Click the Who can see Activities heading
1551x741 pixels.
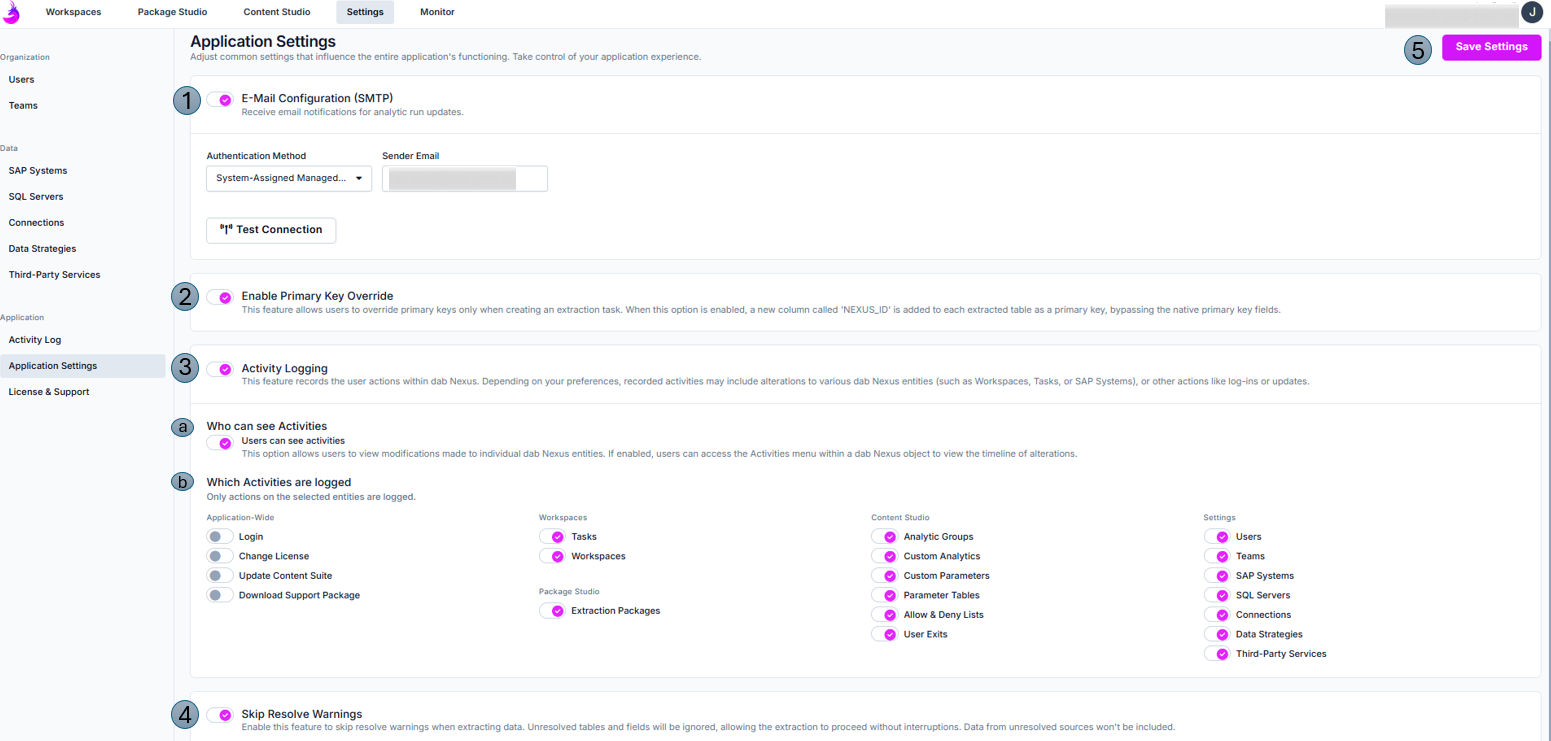[267, 426]
